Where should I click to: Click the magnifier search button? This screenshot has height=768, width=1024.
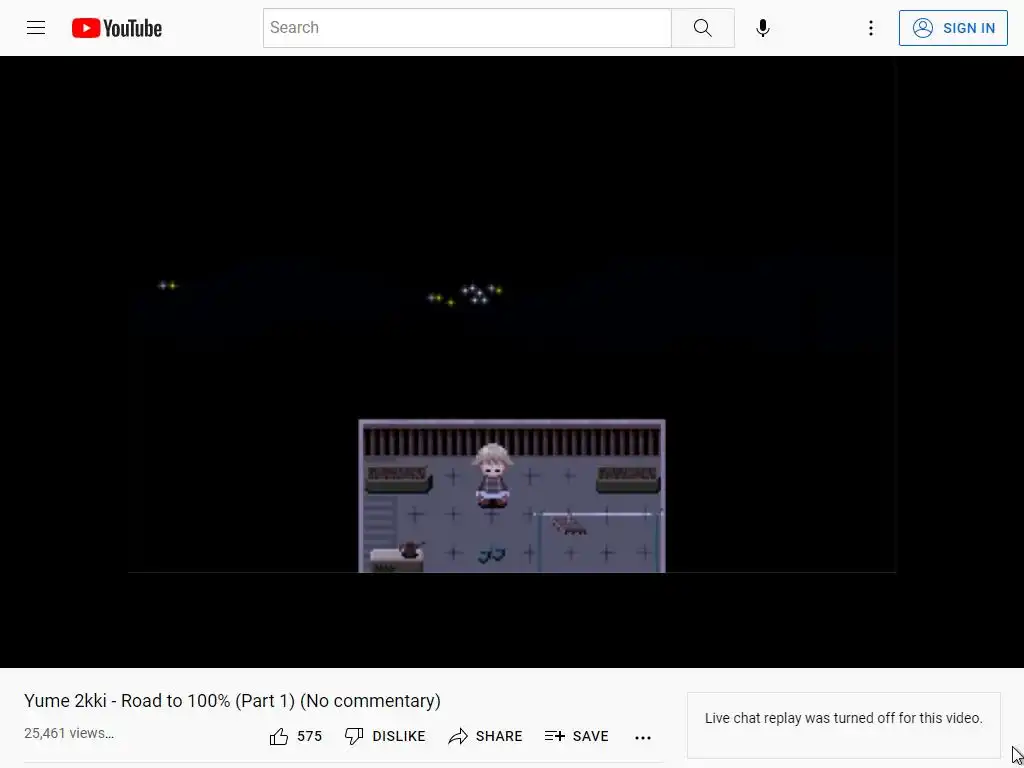pos(703,28)
